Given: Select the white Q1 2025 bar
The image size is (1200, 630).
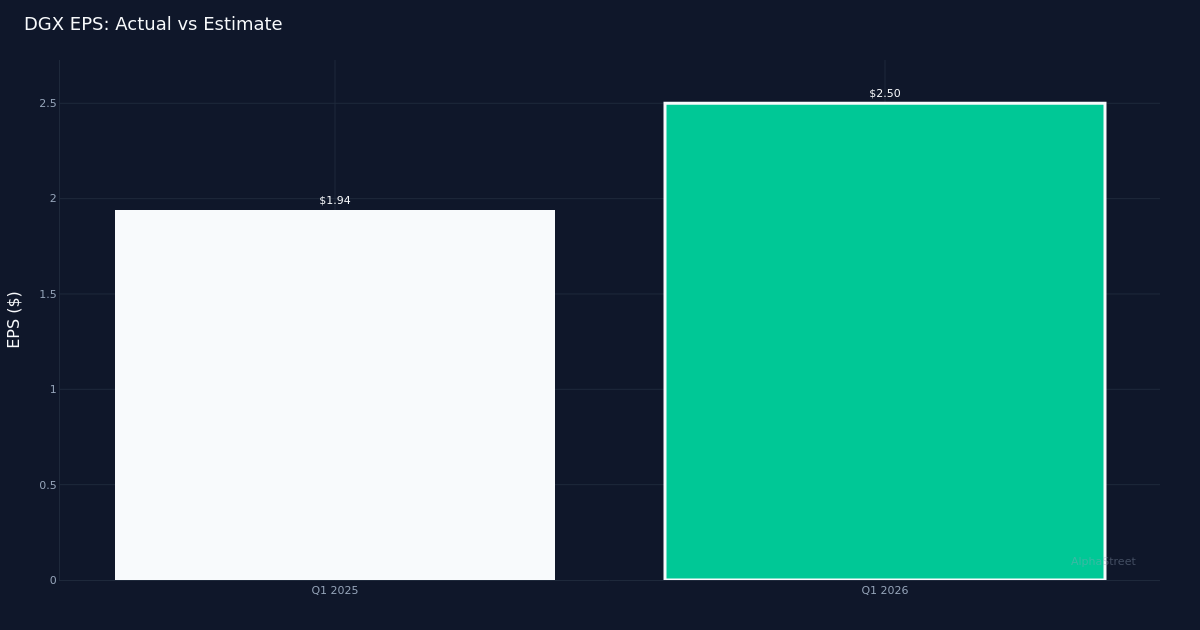Looking at the screenshot, I should pos(334,395).
